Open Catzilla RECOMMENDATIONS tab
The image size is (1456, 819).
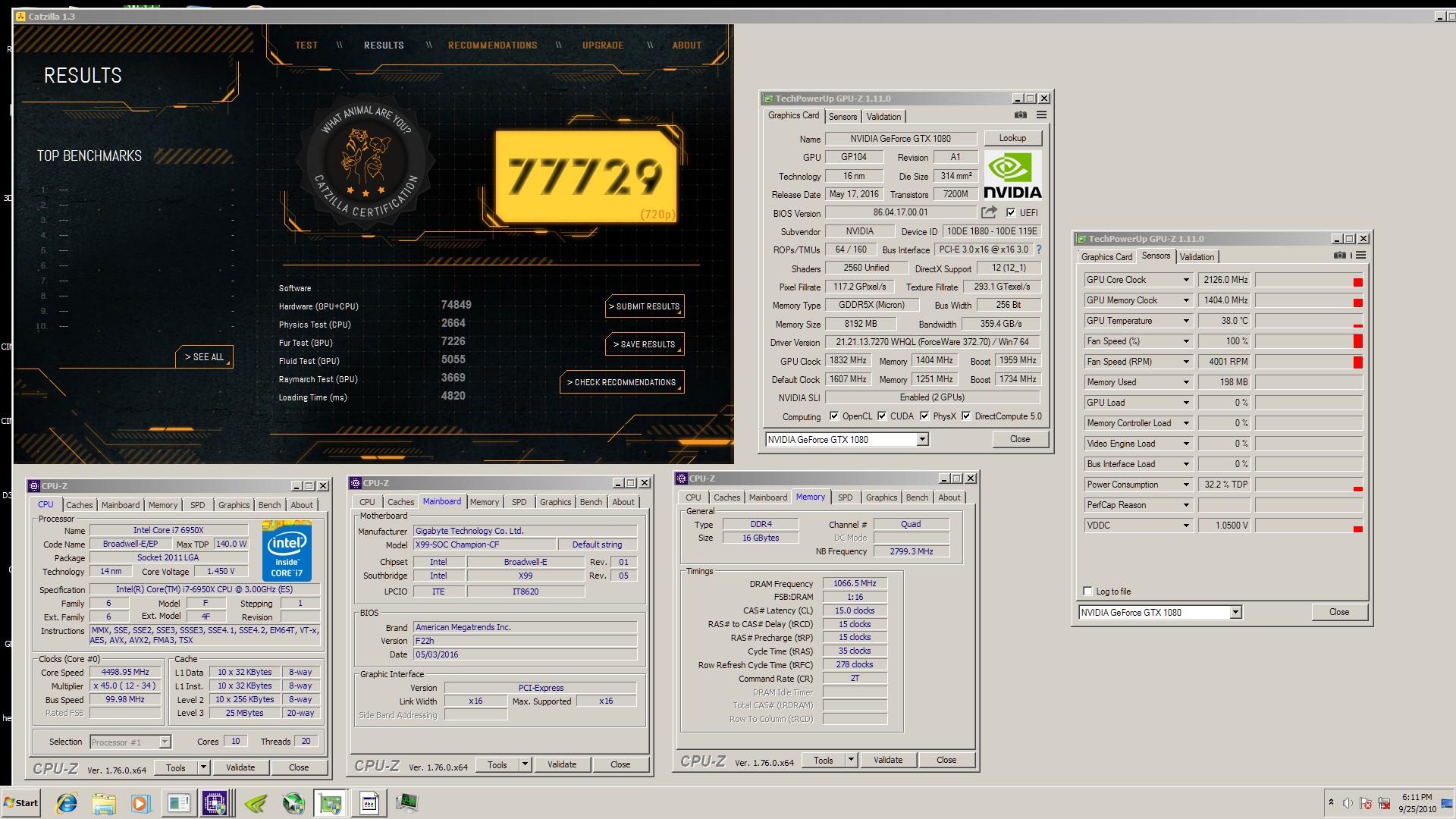492,45
